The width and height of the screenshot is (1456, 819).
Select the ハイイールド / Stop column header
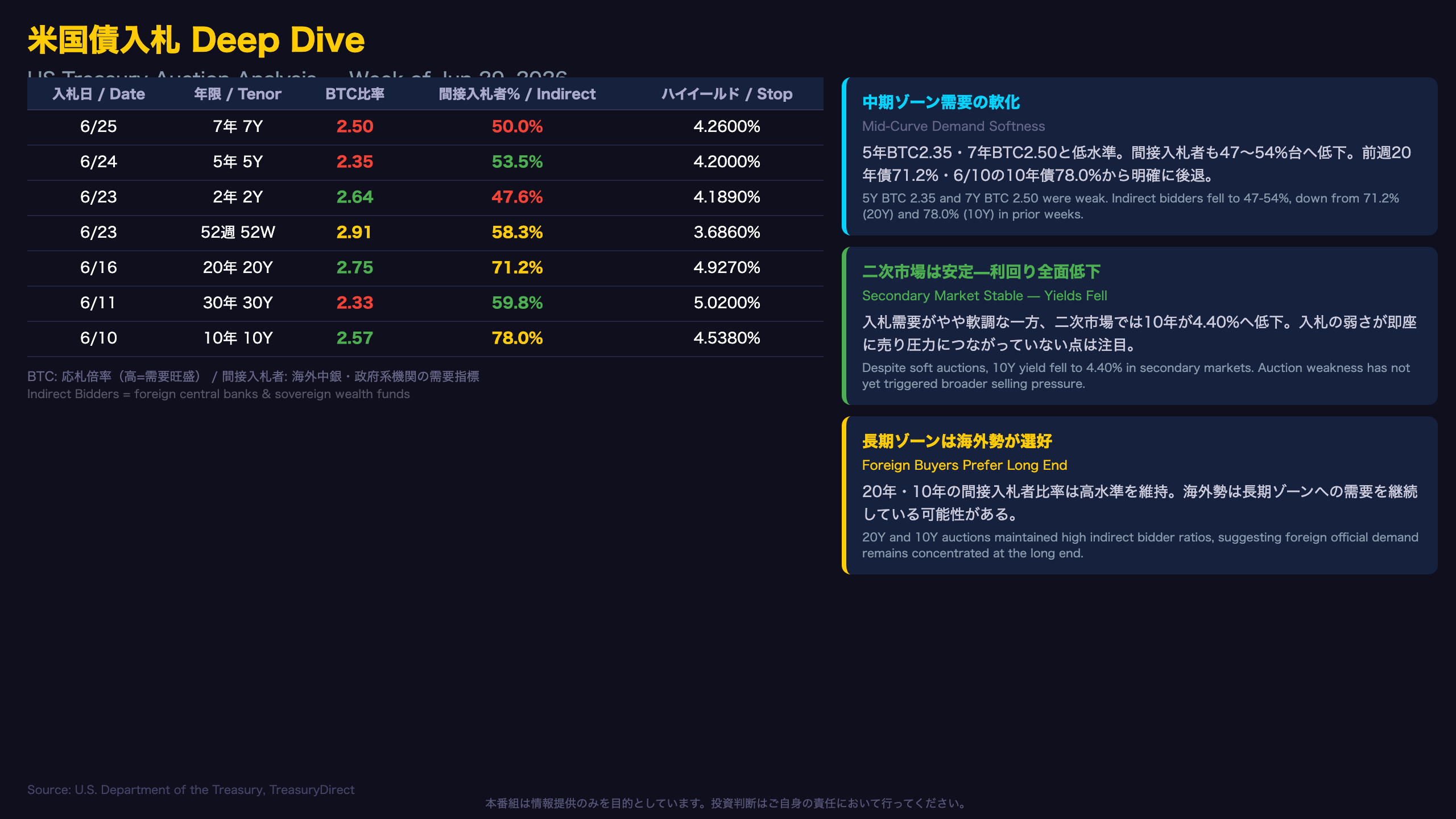(x=727, y=94)
